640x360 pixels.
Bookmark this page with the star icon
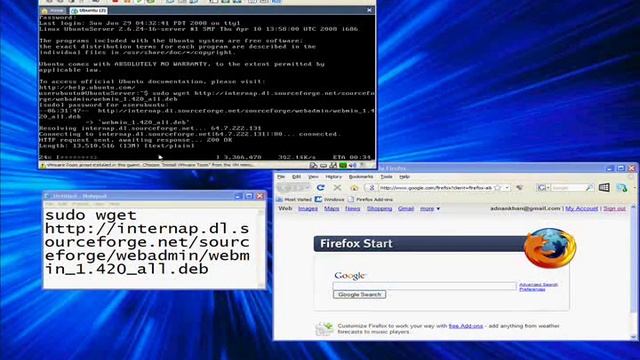coord(497,188)
